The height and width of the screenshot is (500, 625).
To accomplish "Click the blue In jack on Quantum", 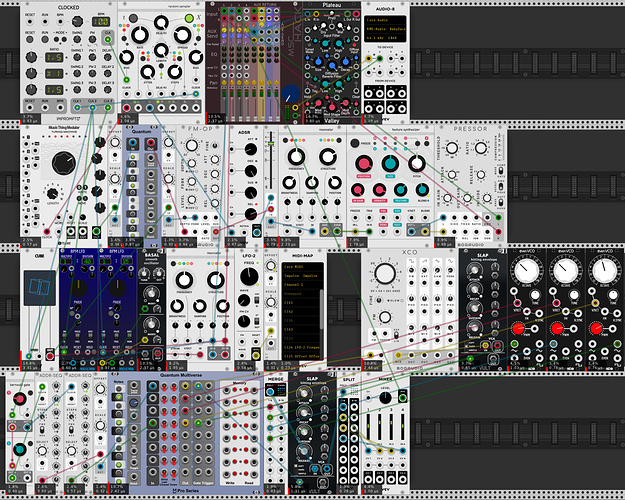I will [132, 143].
